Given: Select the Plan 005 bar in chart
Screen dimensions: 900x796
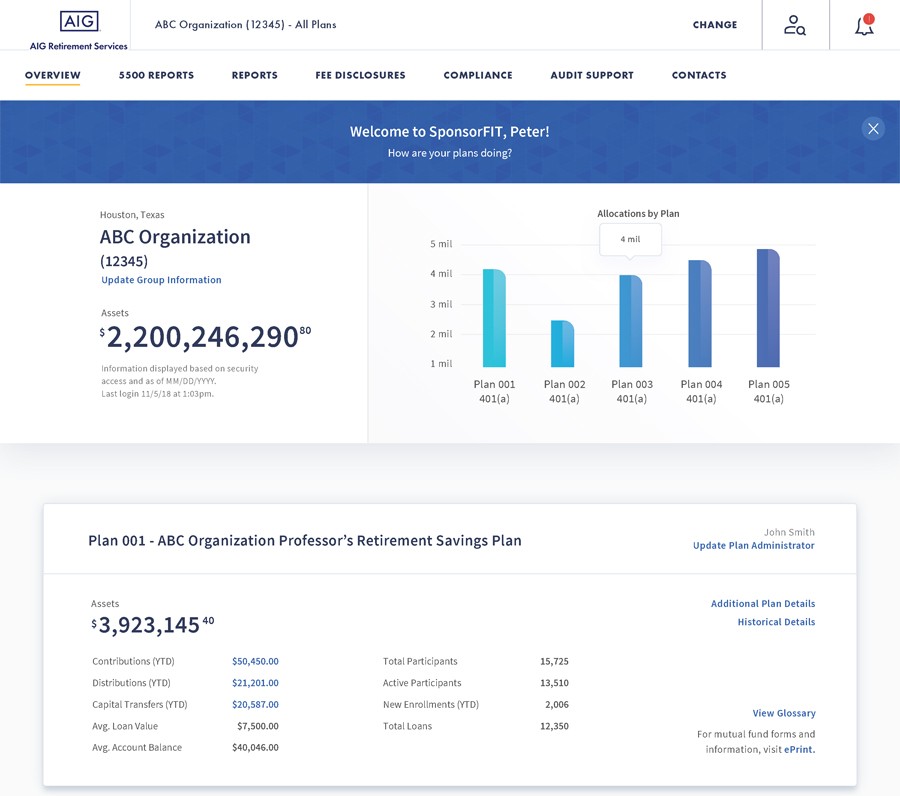Looking at the screenshot, I should 768,308.
